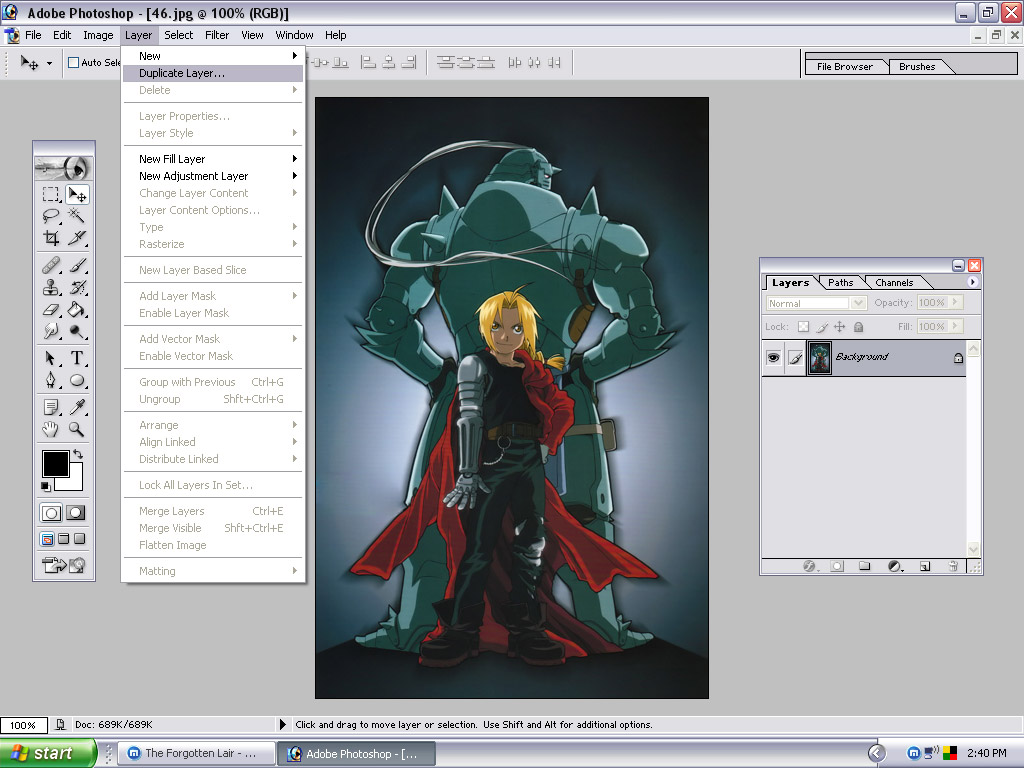Select the Eraser tool
The width and height of the screenshot is (1024, 768).
coord(51,310)
